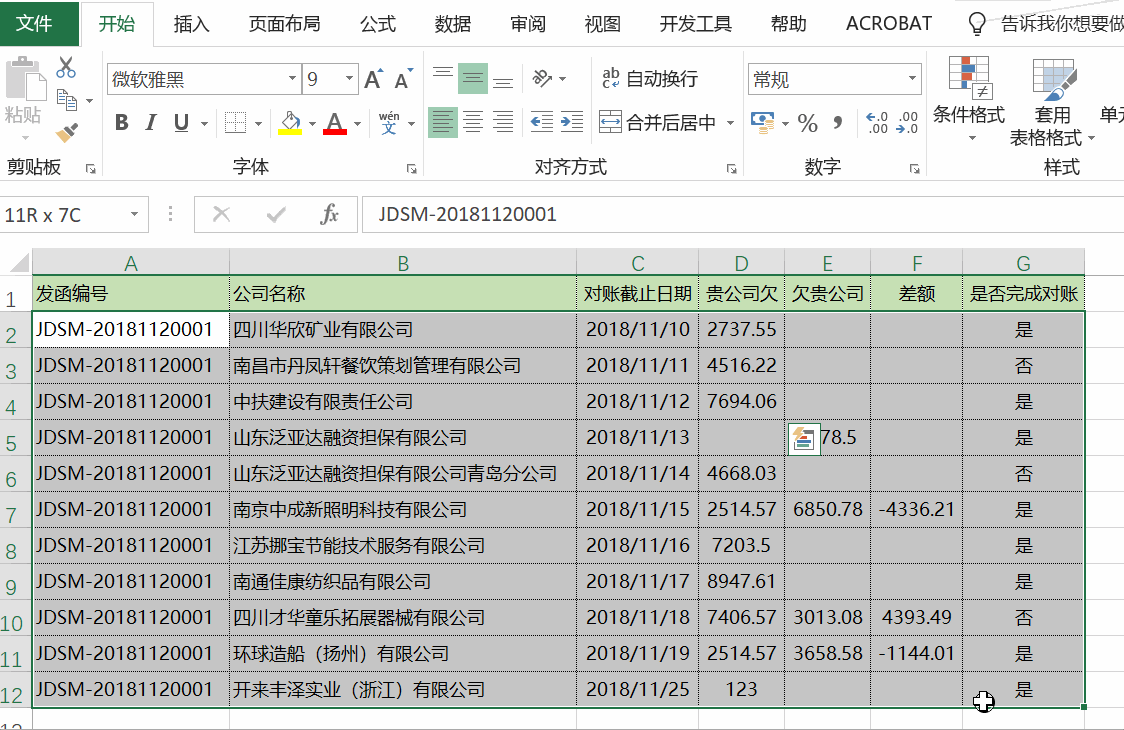Increase font size with large A
The height and width of the screenshot is (730, 1124).
point(373,79)
